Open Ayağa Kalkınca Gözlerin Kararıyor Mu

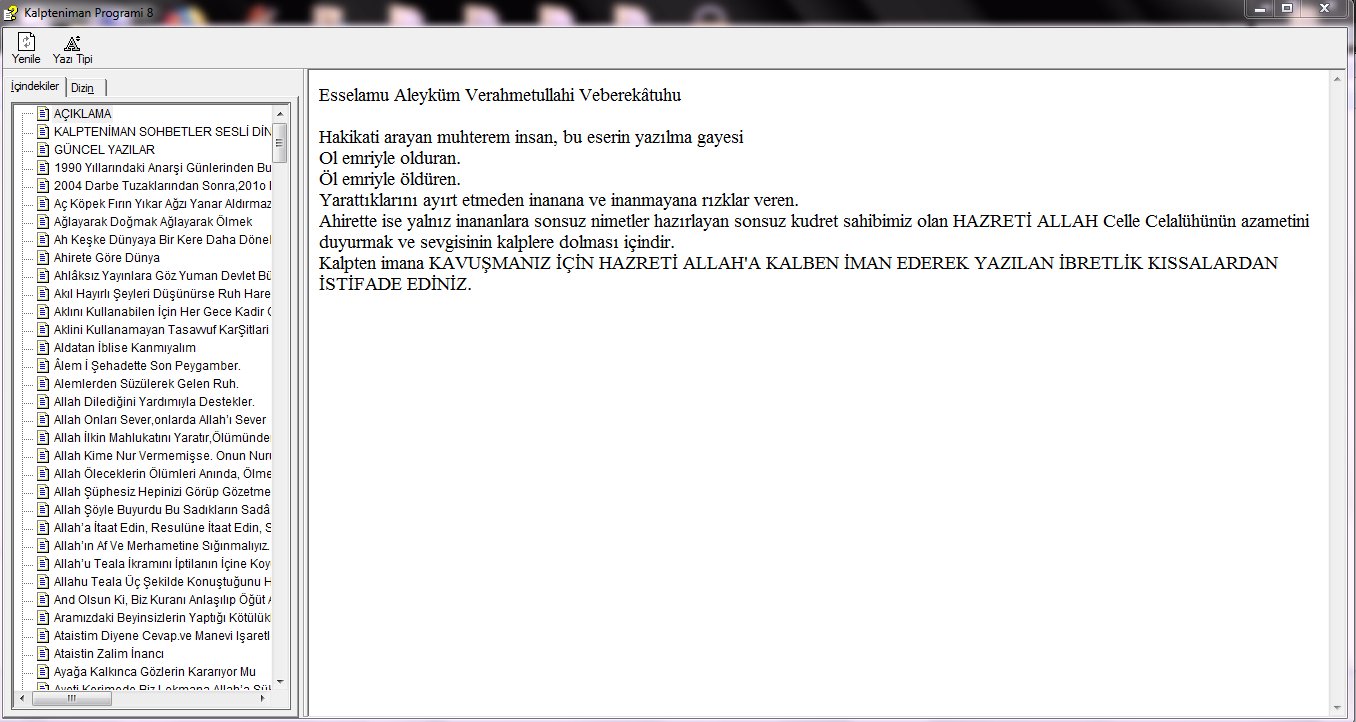click(154, 671)
